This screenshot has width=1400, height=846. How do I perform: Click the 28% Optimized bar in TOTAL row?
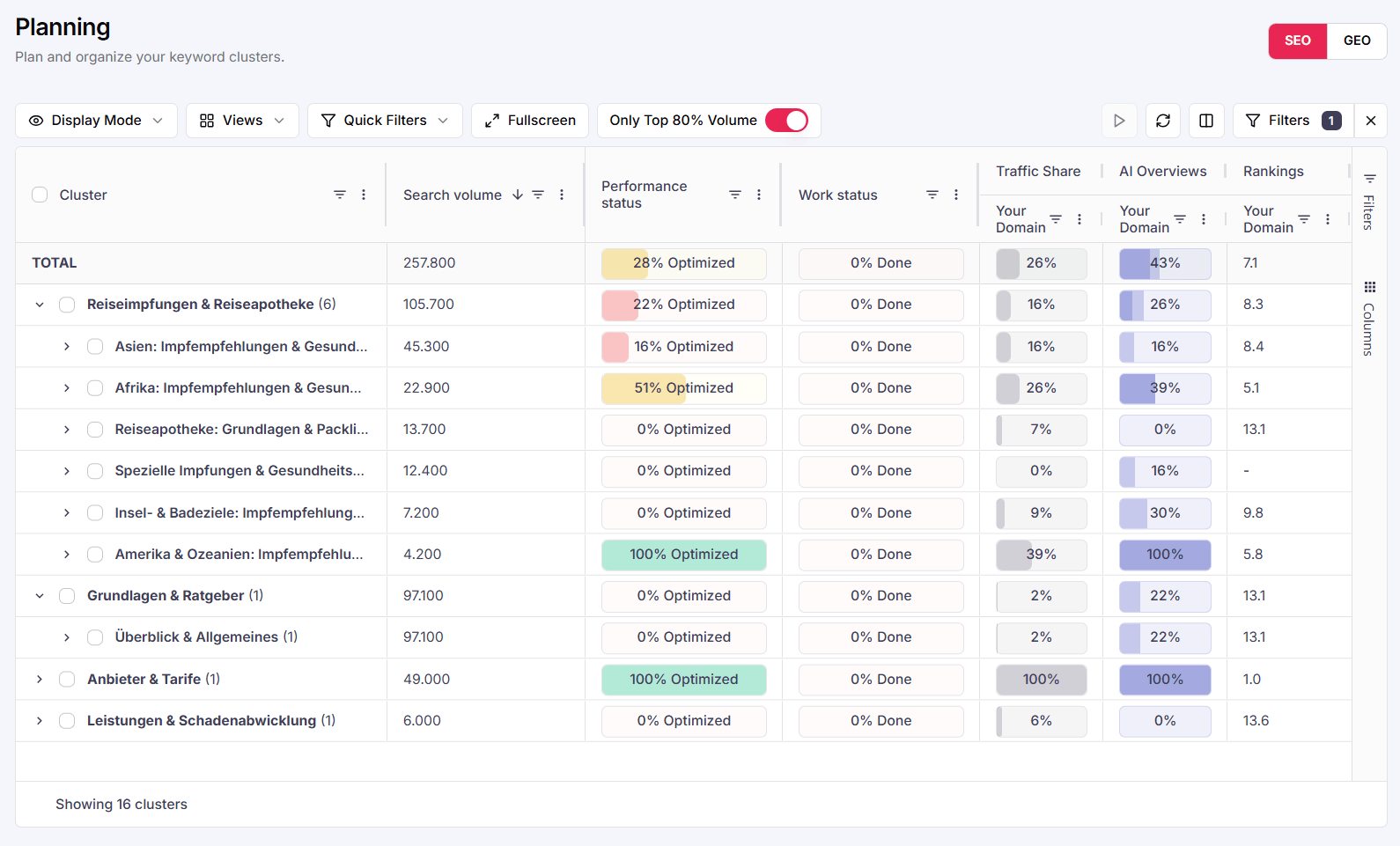click(x=684, y=263)
